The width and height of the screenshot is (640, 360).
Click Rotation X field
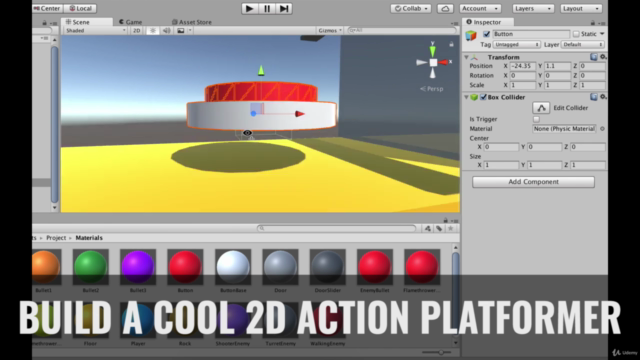[523, 76]
